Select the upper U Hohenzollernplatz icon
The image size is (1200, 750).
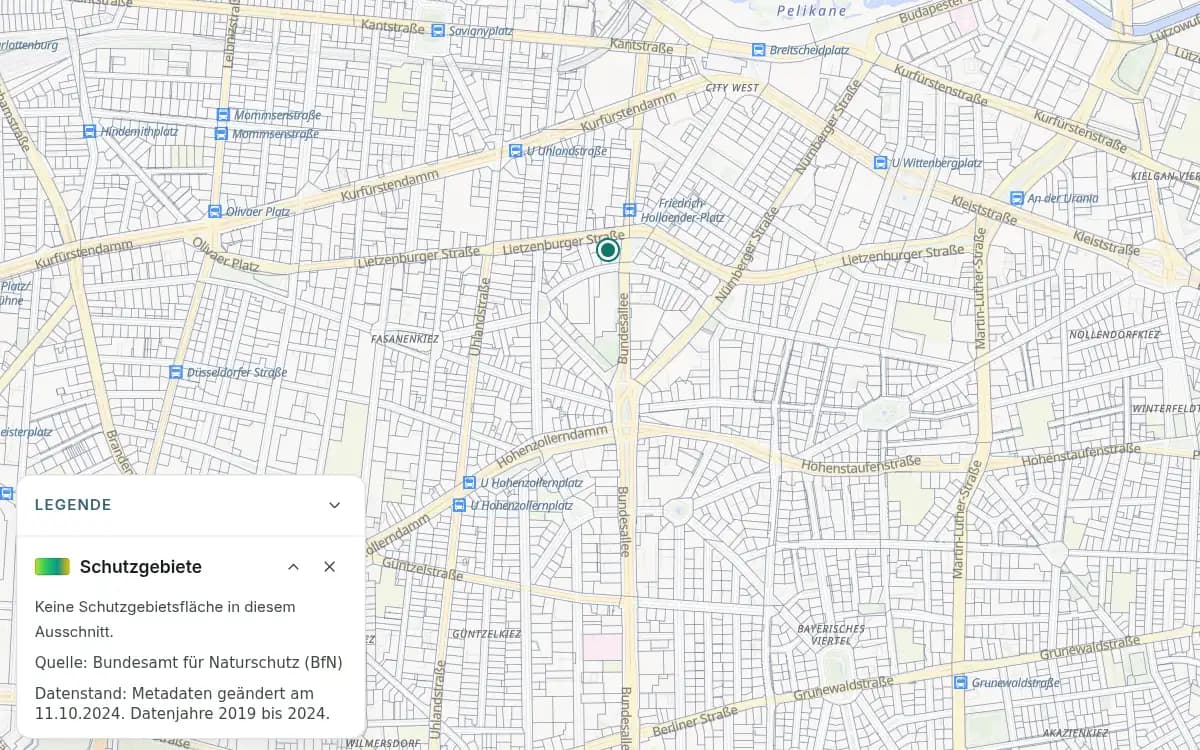coord(469,483)
